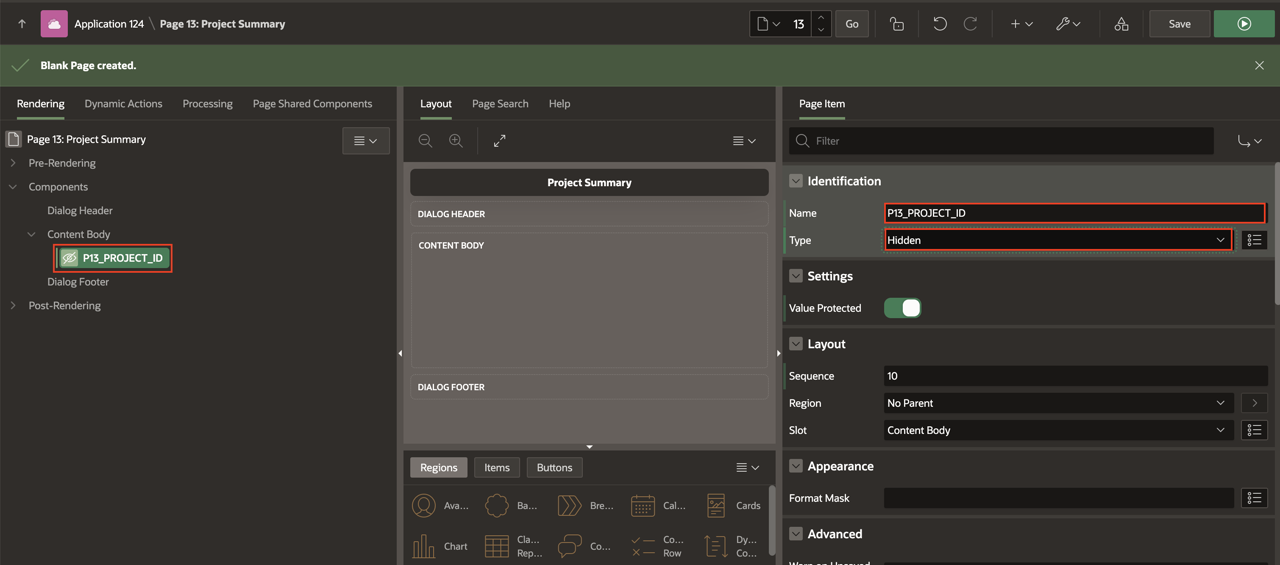Click the Redo arrow icon

coord(970,24)
